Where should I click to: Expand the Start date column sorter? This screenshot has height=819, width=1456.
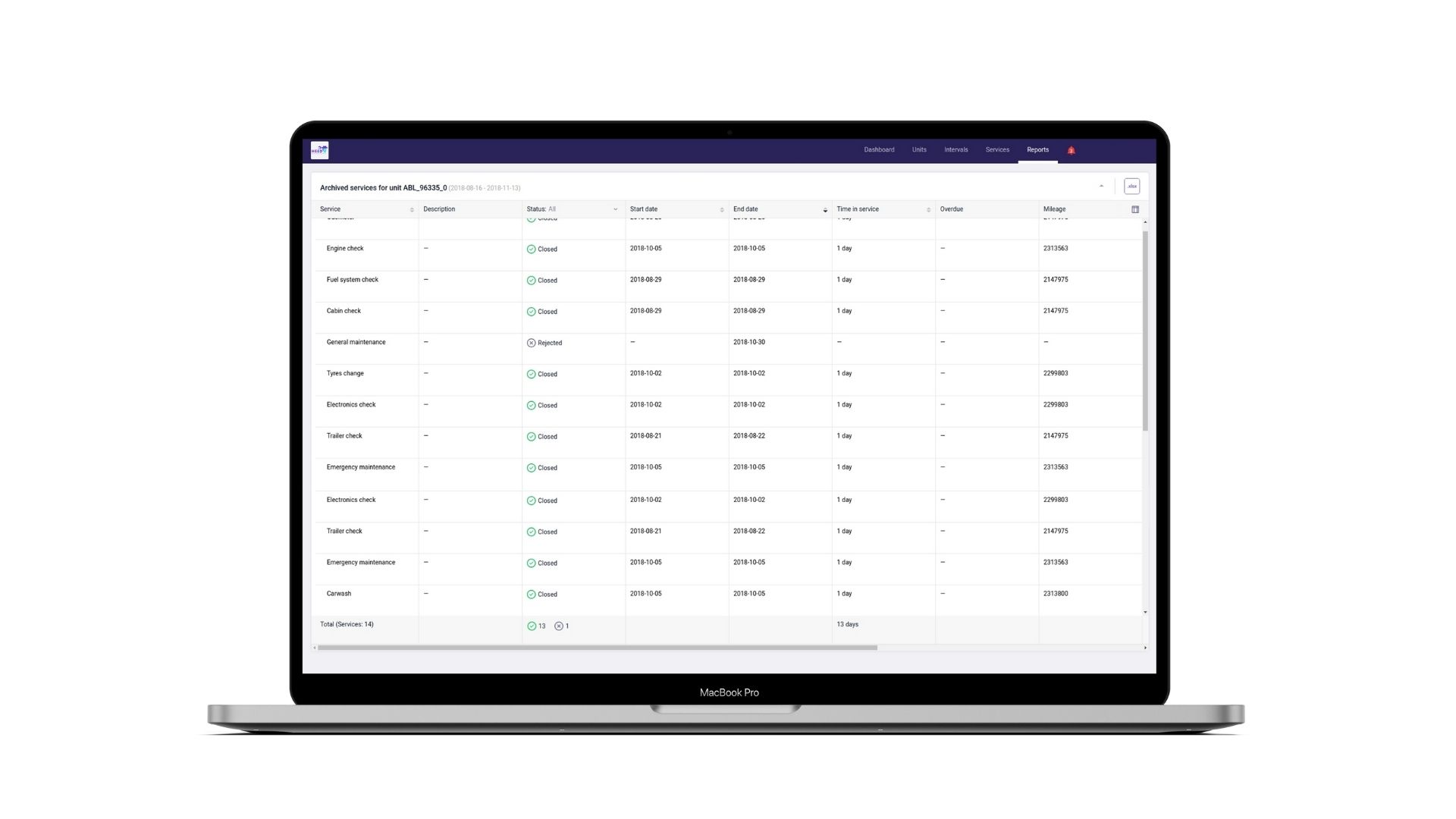point(721,209)
